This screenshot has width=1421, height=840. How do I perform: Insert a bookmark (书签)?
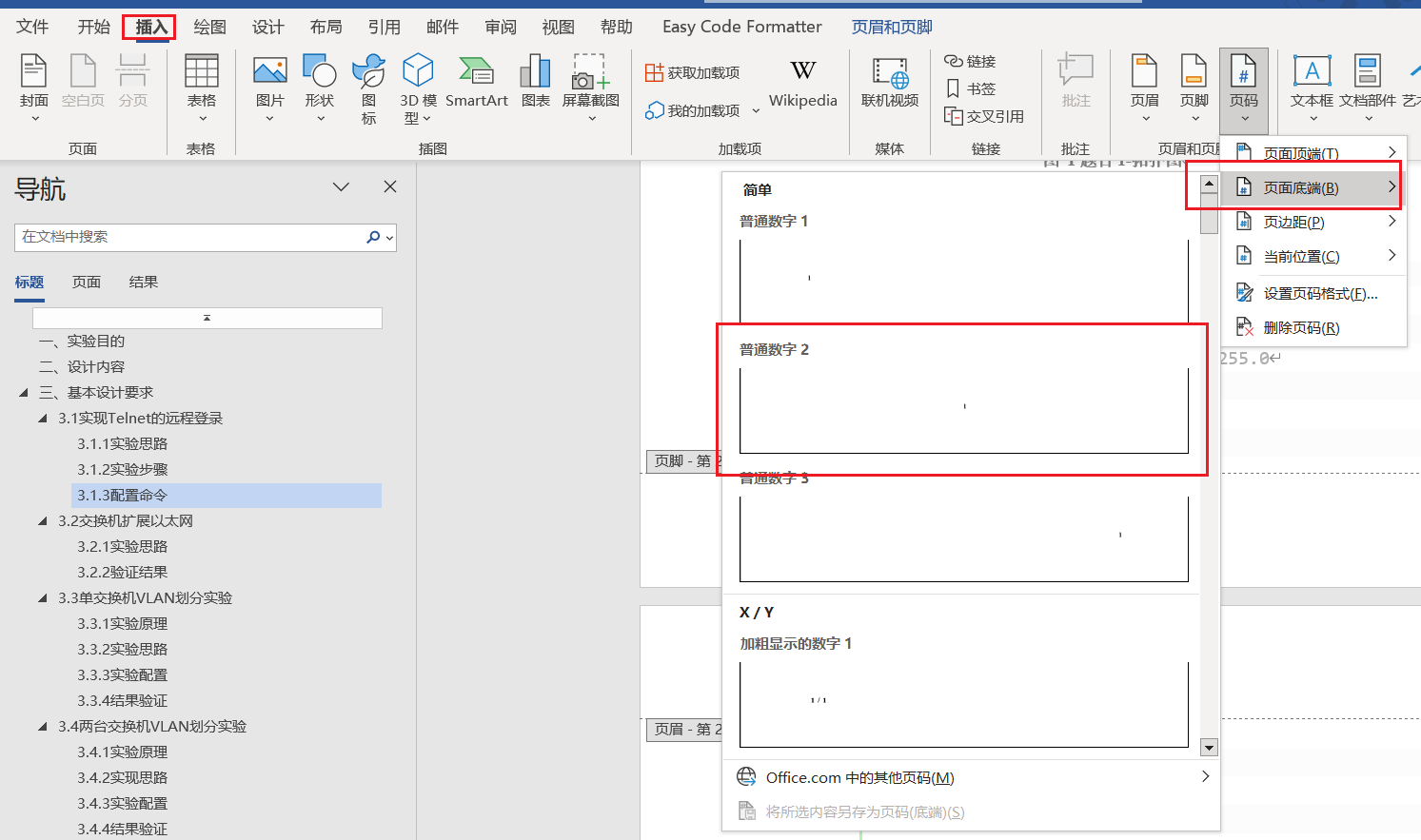(x=970, y=88)
